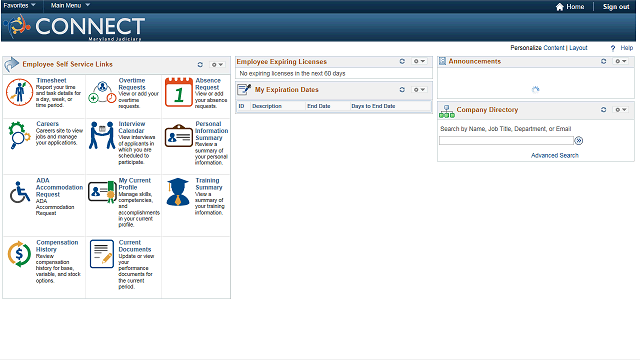Click the Home house icon
This screenshot has width=640, height=360.
[560, 7]
